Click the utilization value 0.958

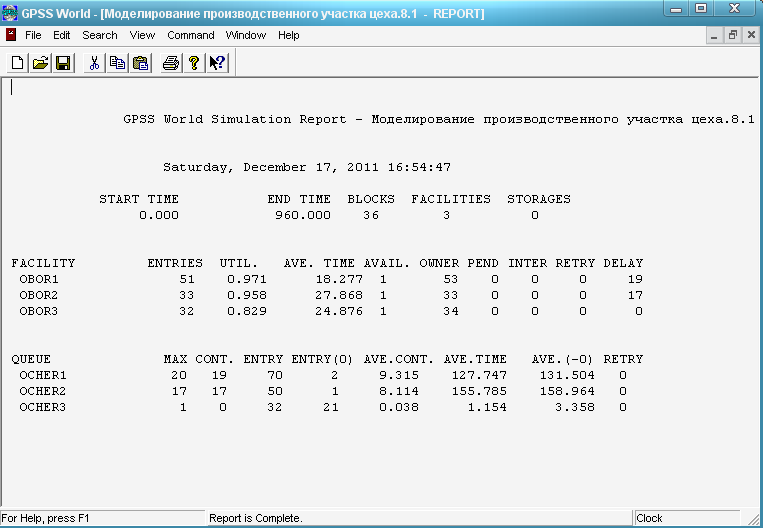click(x=247, y=295)
